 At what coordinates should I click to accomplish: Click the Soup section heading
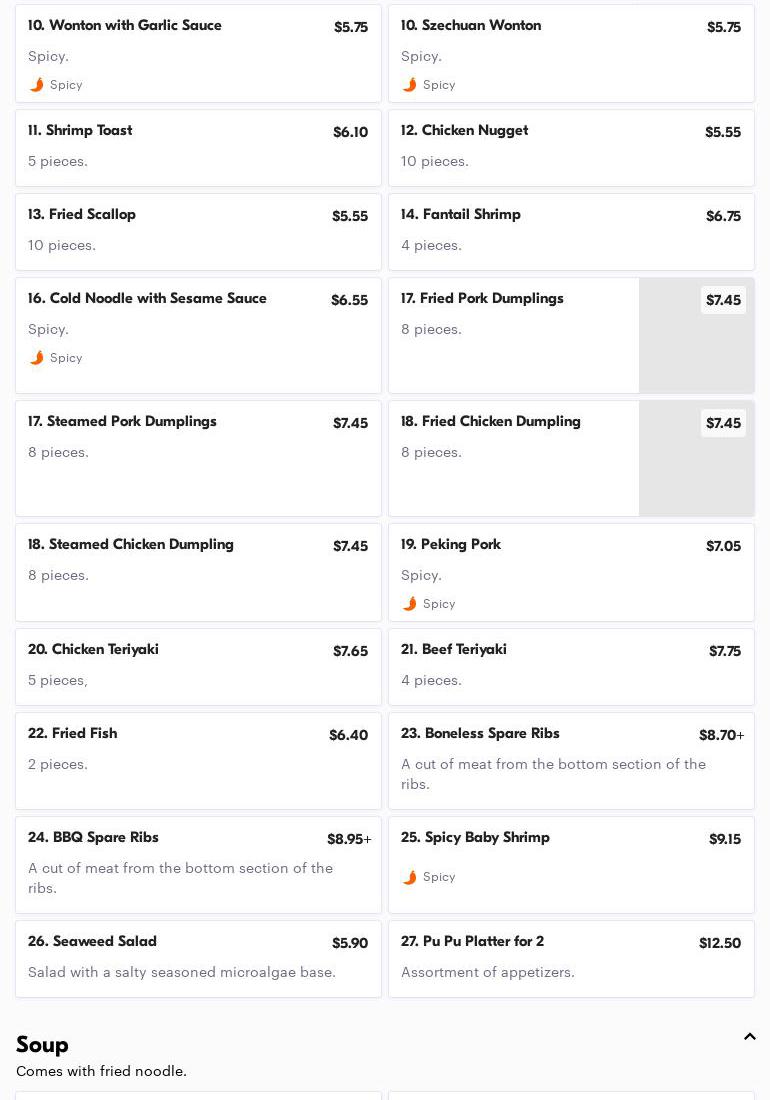click(x=42, y=1044)
